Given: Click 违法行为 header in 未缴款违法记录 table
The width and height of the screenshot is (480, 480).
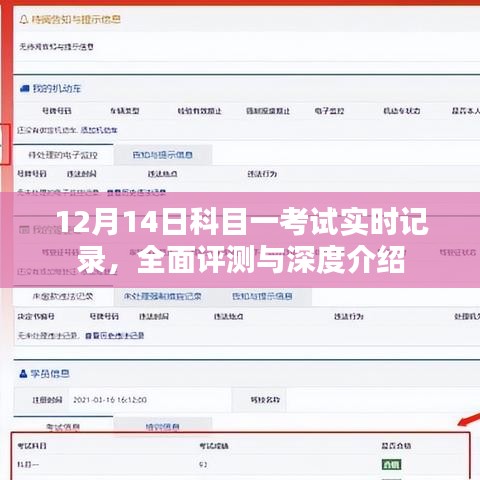Looking at the screenshot, I should pos(349,316).
